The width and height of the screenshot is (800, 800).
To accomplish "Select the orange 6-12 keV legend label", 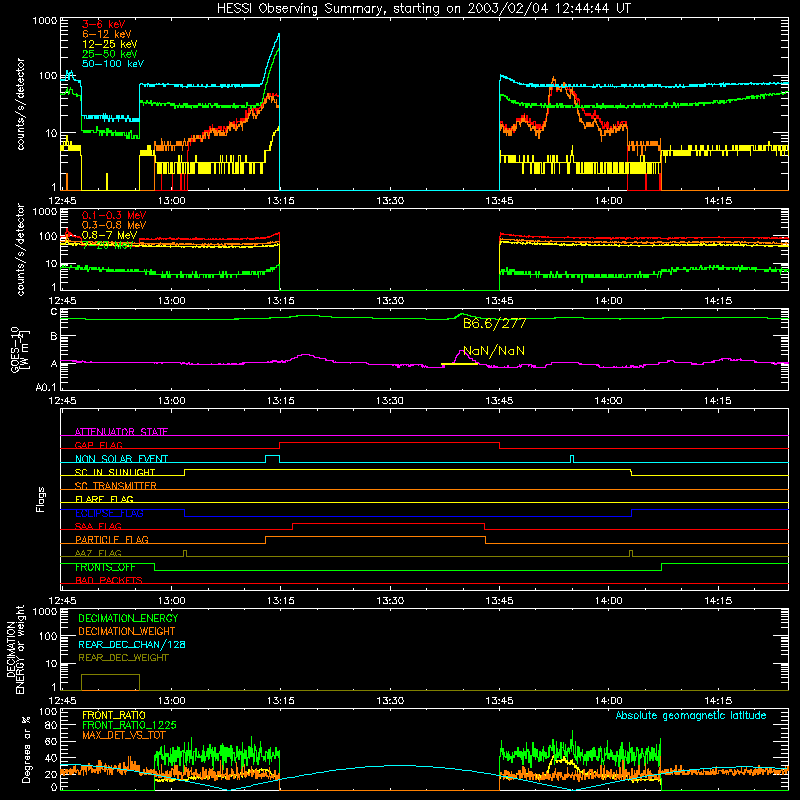I will click(107, 34).
